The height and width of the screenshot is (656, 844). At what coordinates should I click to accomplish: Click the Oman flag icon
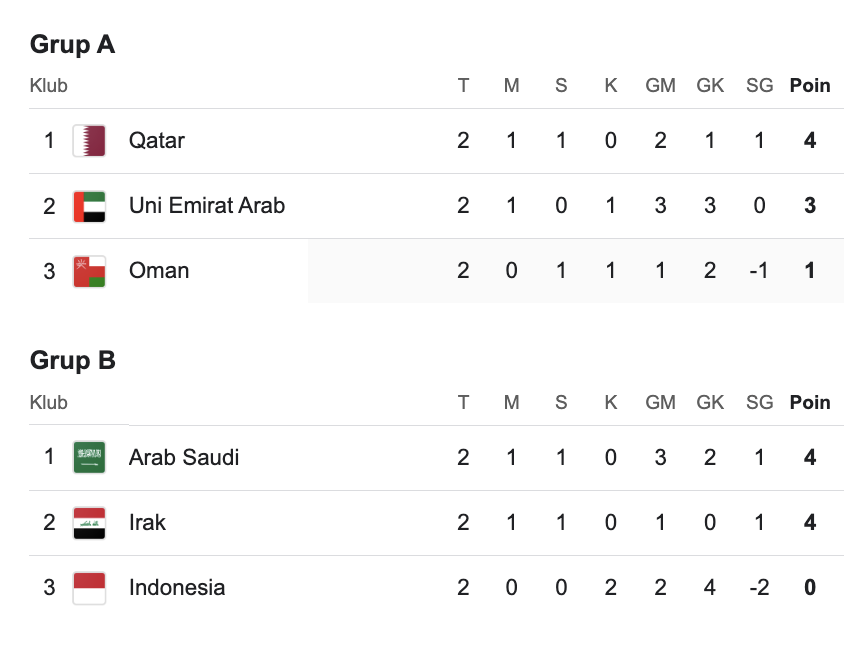click(89, 271)
